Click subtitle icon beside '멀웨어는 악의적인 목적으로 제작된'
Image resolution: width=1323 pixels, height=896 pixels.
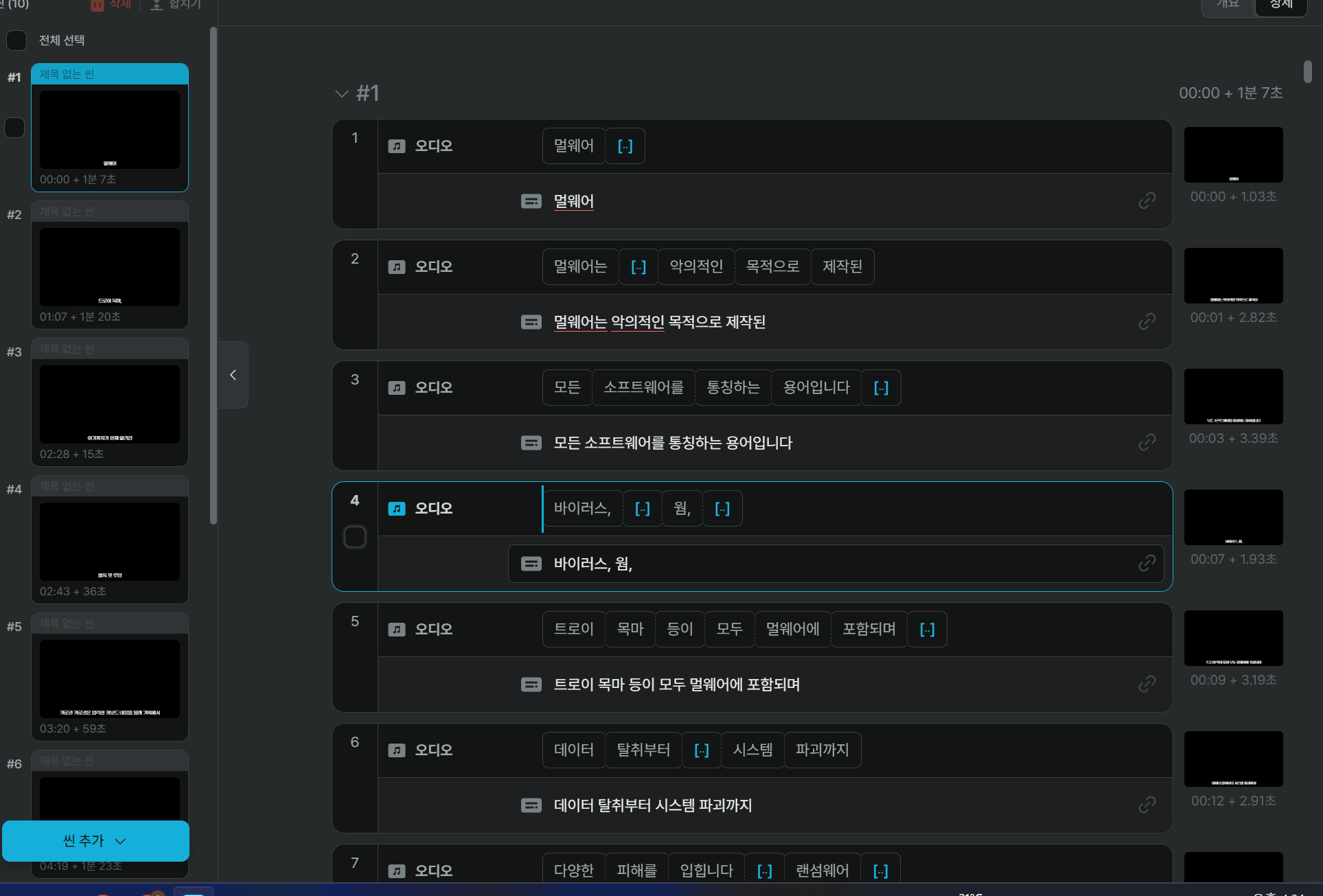[531, 322]
